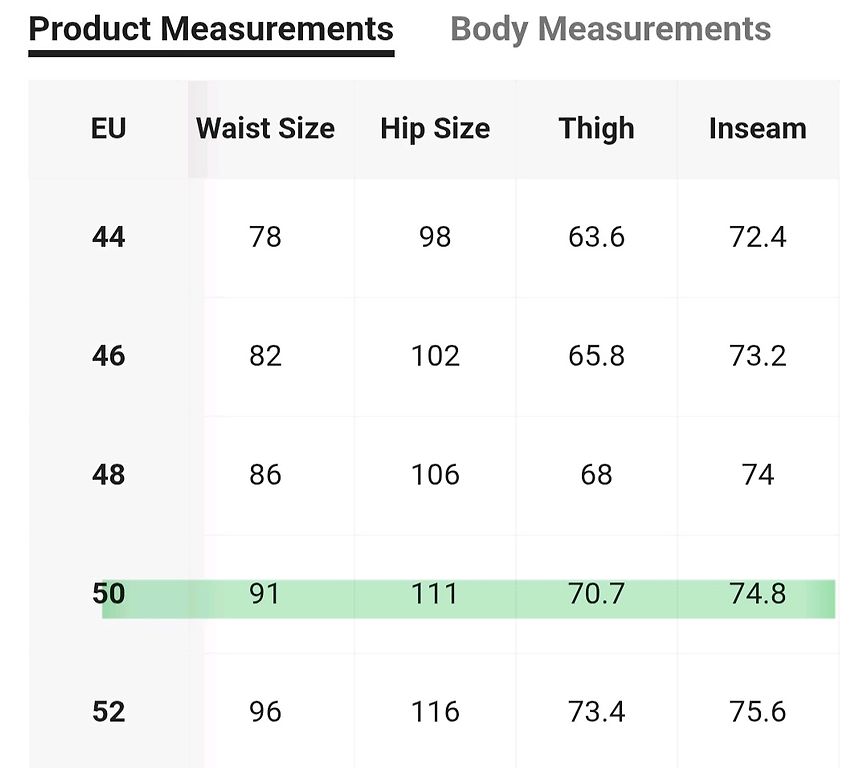868x768 pixels.
Task: Pick EU size 52 row
Action: pos(434,711)
